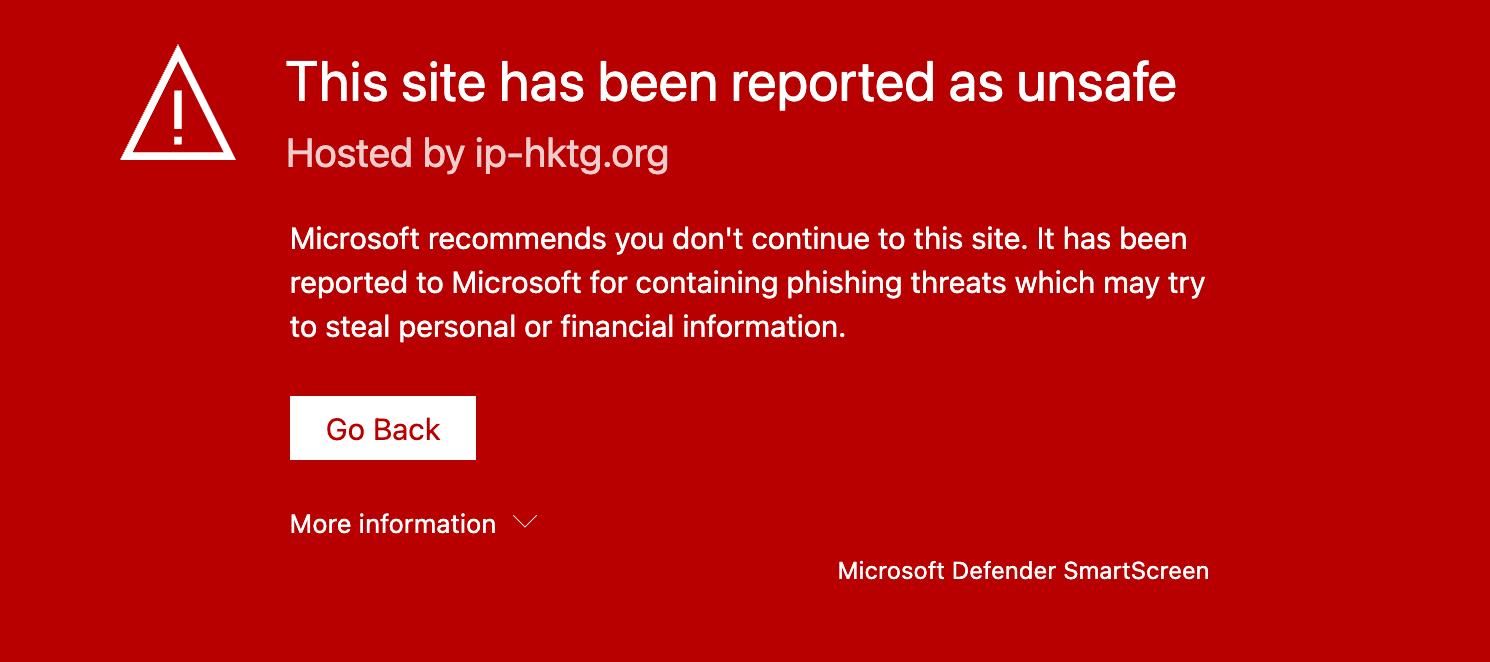Click the 'It has been' sentence start

coord(1111,239)
